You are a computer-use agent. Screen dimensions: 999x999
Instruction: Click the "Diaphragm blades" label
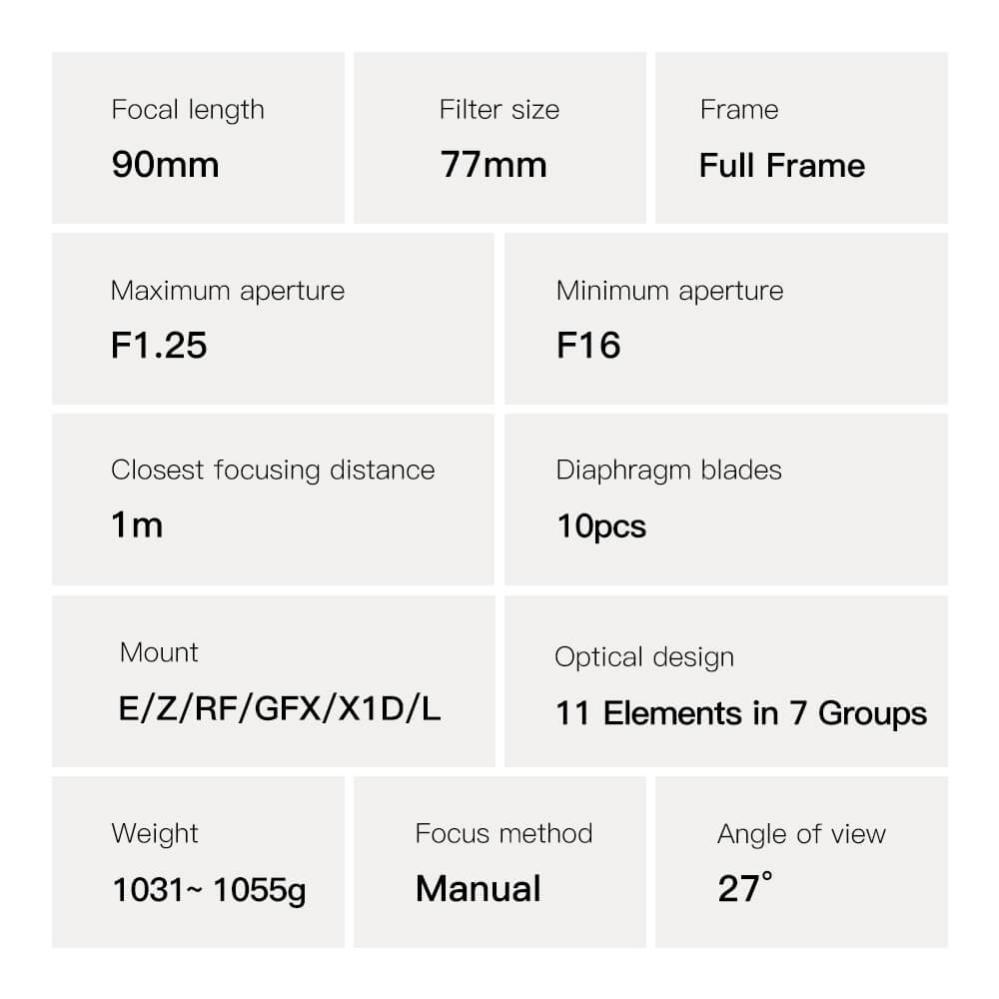tap(669, 471)
